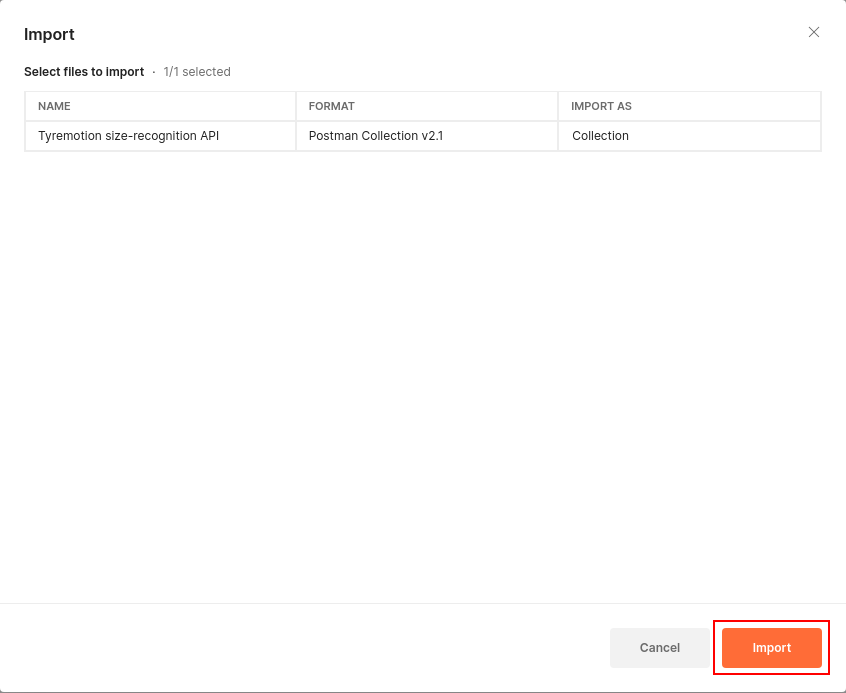Click blank footer space left of Cancel

coord(300,648)
